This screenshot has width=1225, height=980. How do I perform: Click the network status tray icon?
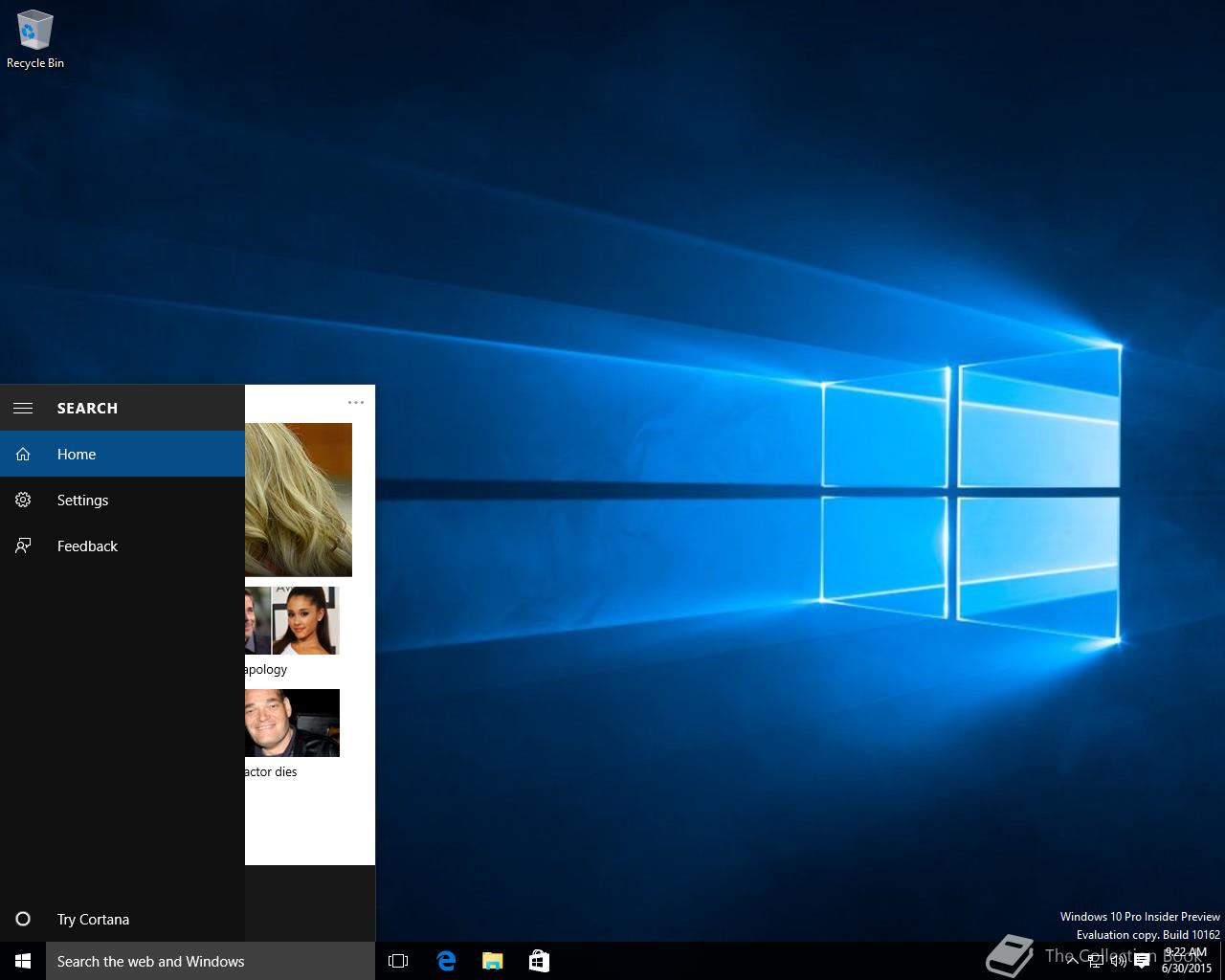pyautogui.click(x=1096, y=961)
